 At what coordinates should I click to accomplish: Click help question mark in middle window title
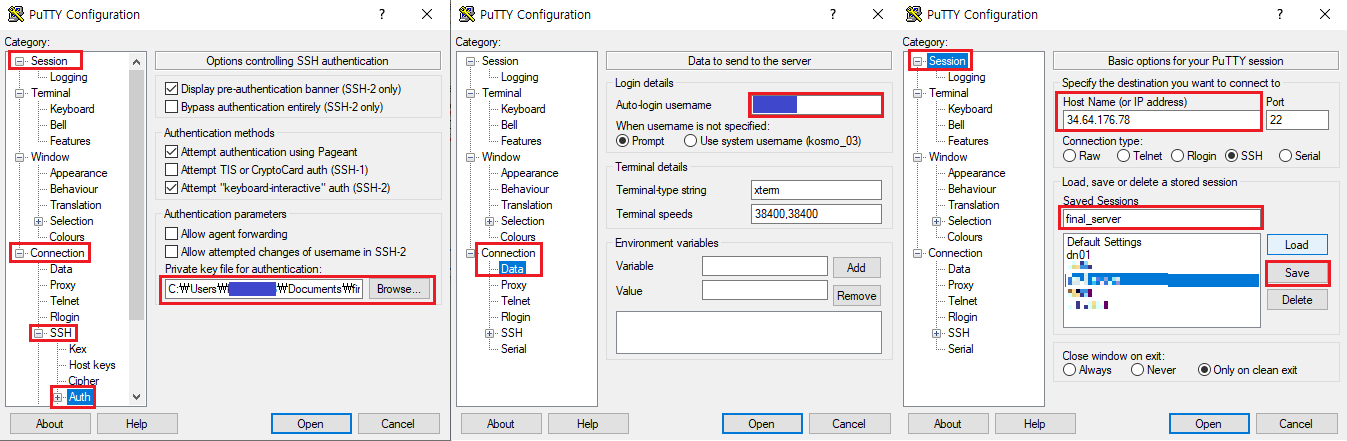click(833, 15)
